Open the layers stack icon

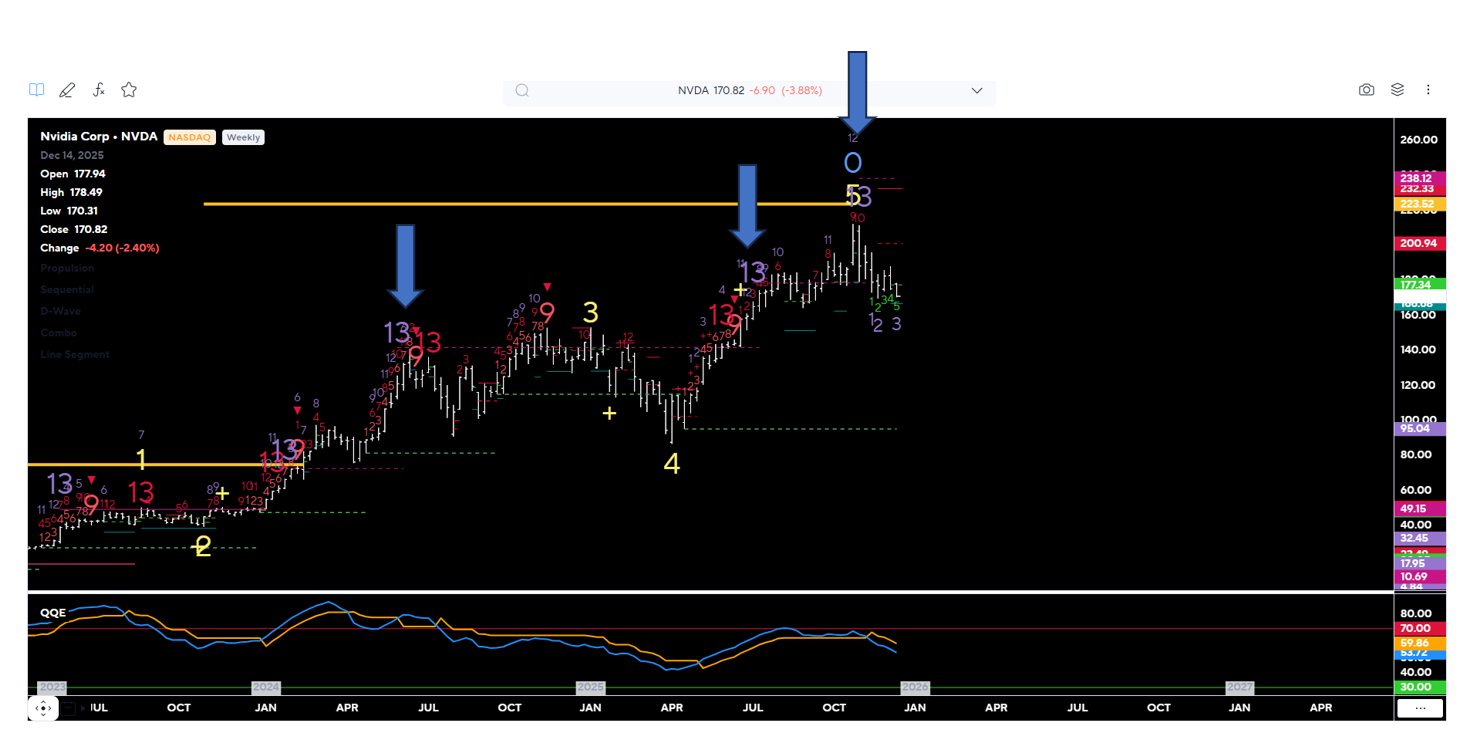coord(1397,90)
